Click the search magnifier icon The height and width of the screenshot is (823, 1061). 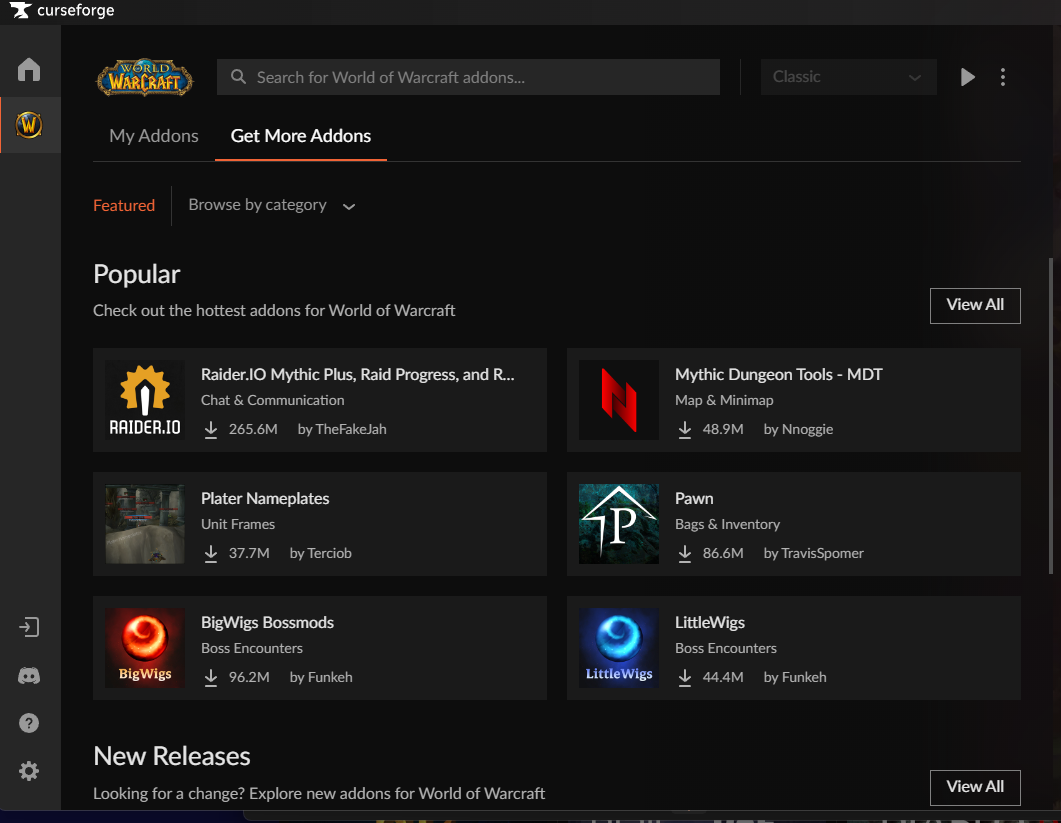238,76
